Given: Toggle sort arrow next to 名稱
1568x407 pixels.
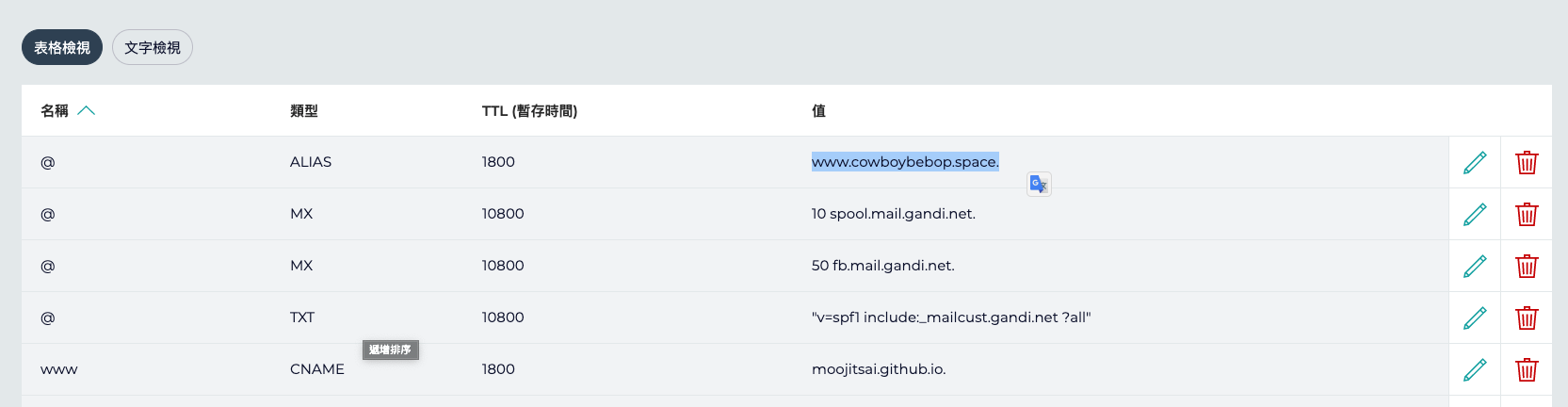Looking at the screenshot, I should 87,110.
